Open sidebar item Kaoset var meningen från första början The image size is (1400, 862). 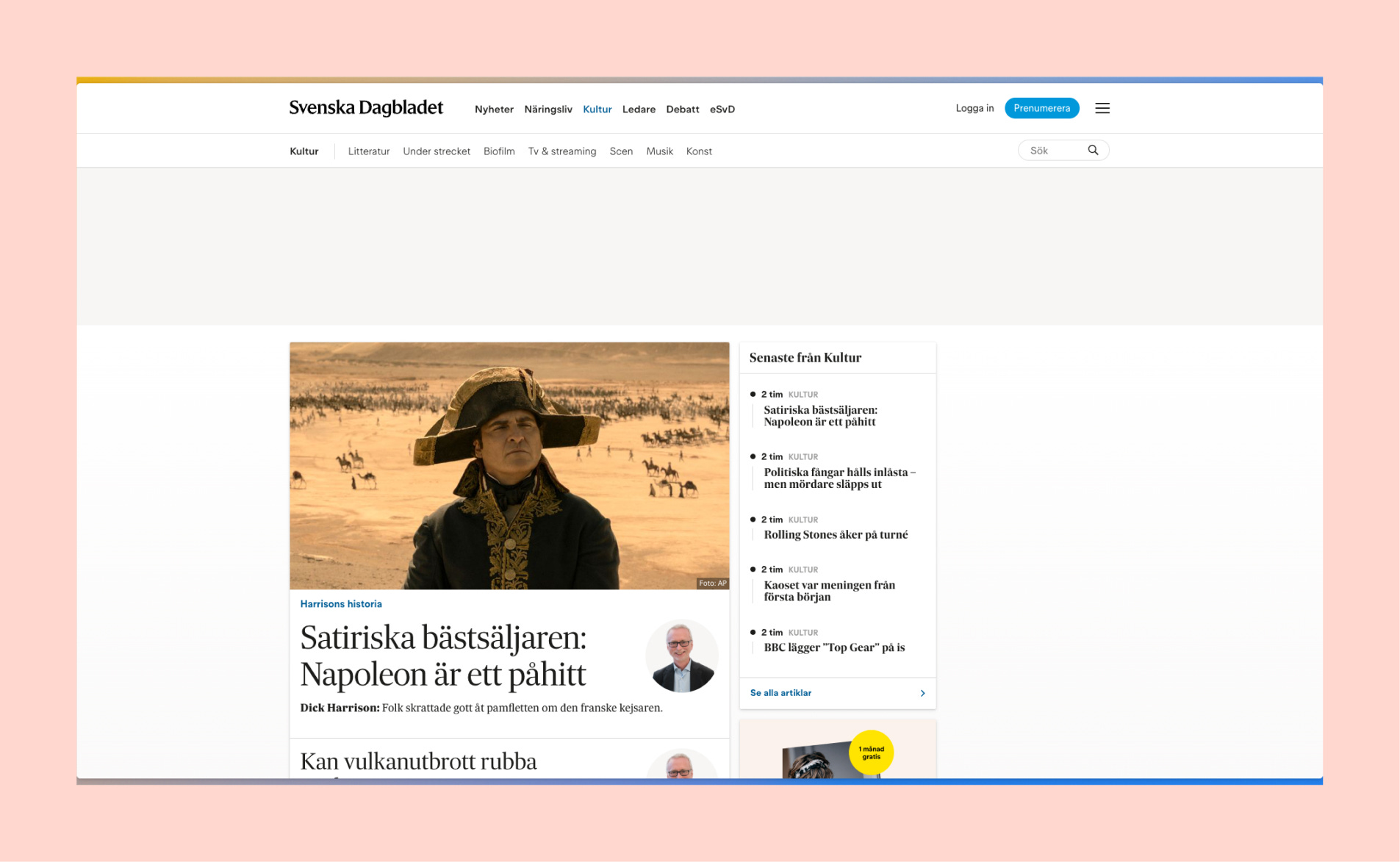[829, 591]
